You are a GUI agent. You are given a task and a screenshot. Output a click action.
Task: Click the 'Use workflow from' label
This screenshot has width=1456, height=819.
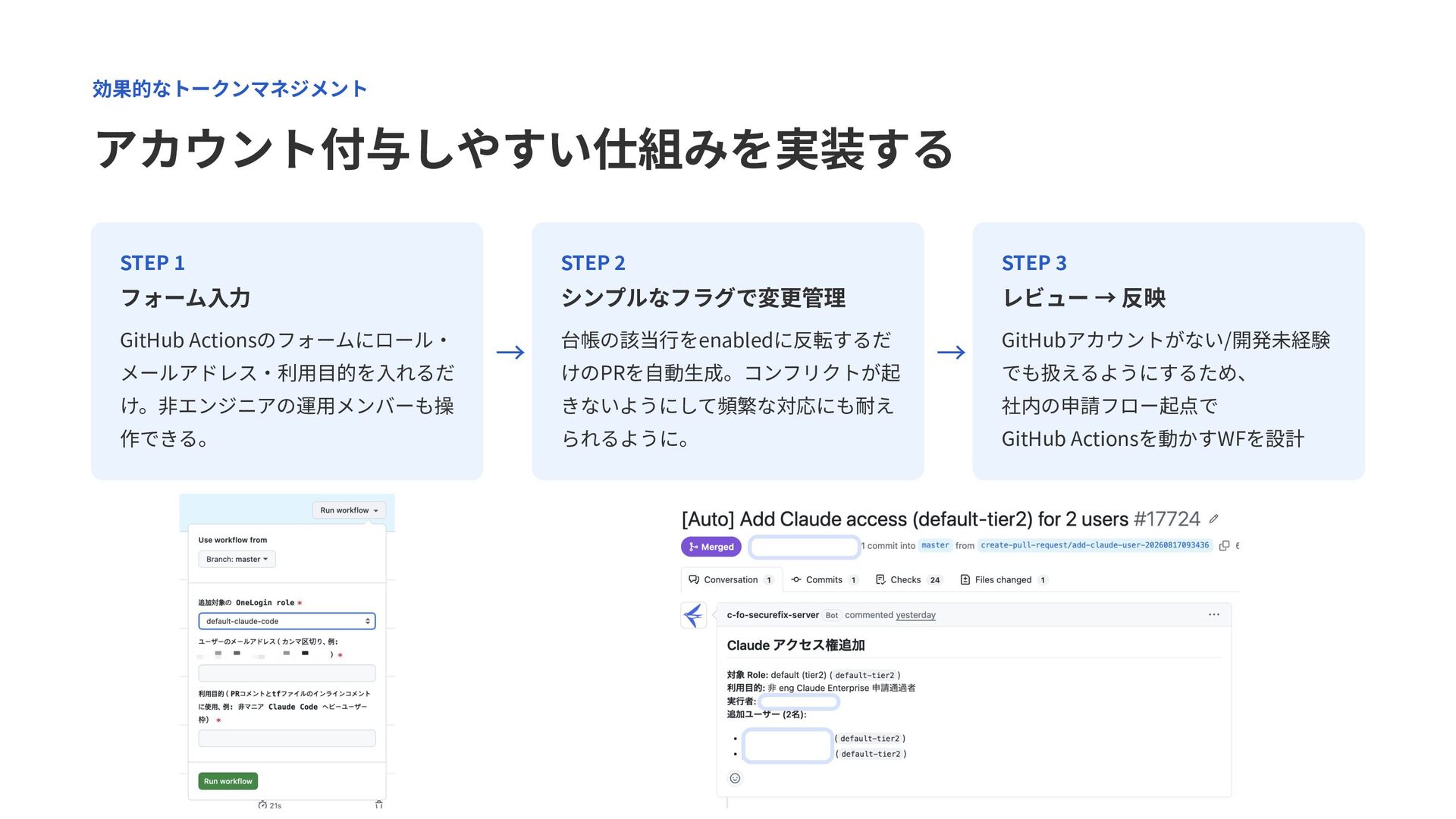233,540
